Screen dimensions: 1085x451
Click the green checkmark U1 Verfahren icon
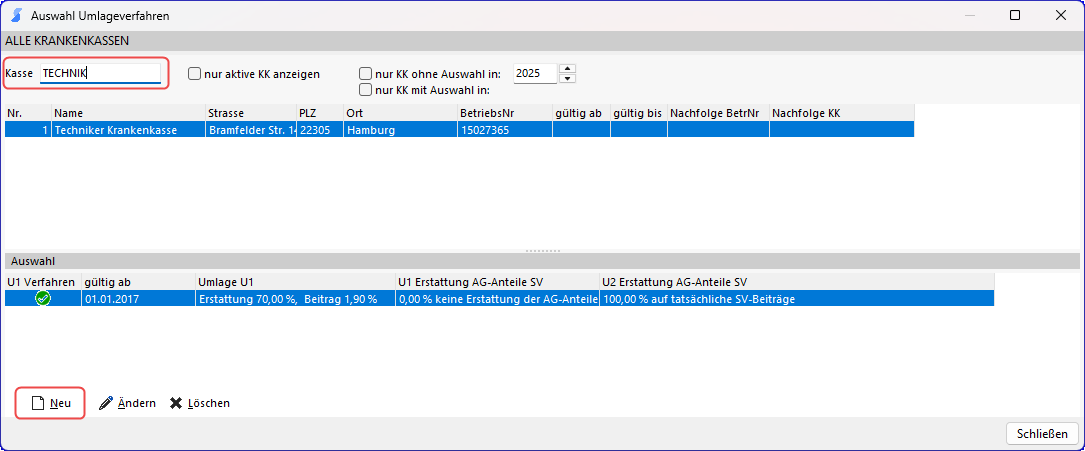43,299
